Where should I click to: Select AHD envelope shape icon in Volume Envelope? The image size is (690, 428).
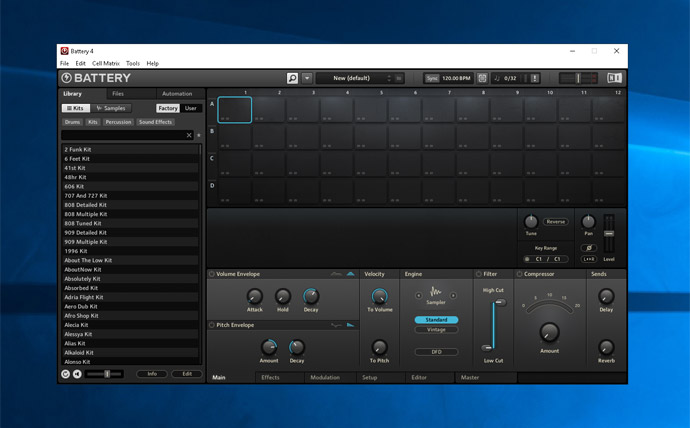pos(336,274)
